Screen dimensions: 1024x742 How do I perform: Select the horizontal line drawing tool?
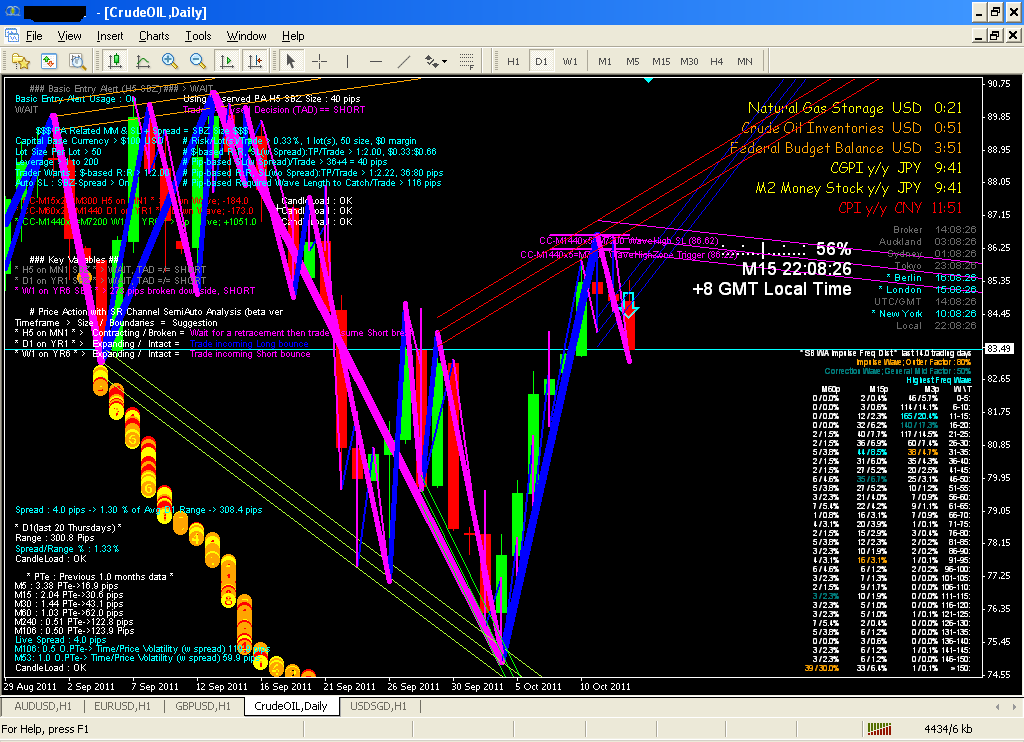[375, 61]
